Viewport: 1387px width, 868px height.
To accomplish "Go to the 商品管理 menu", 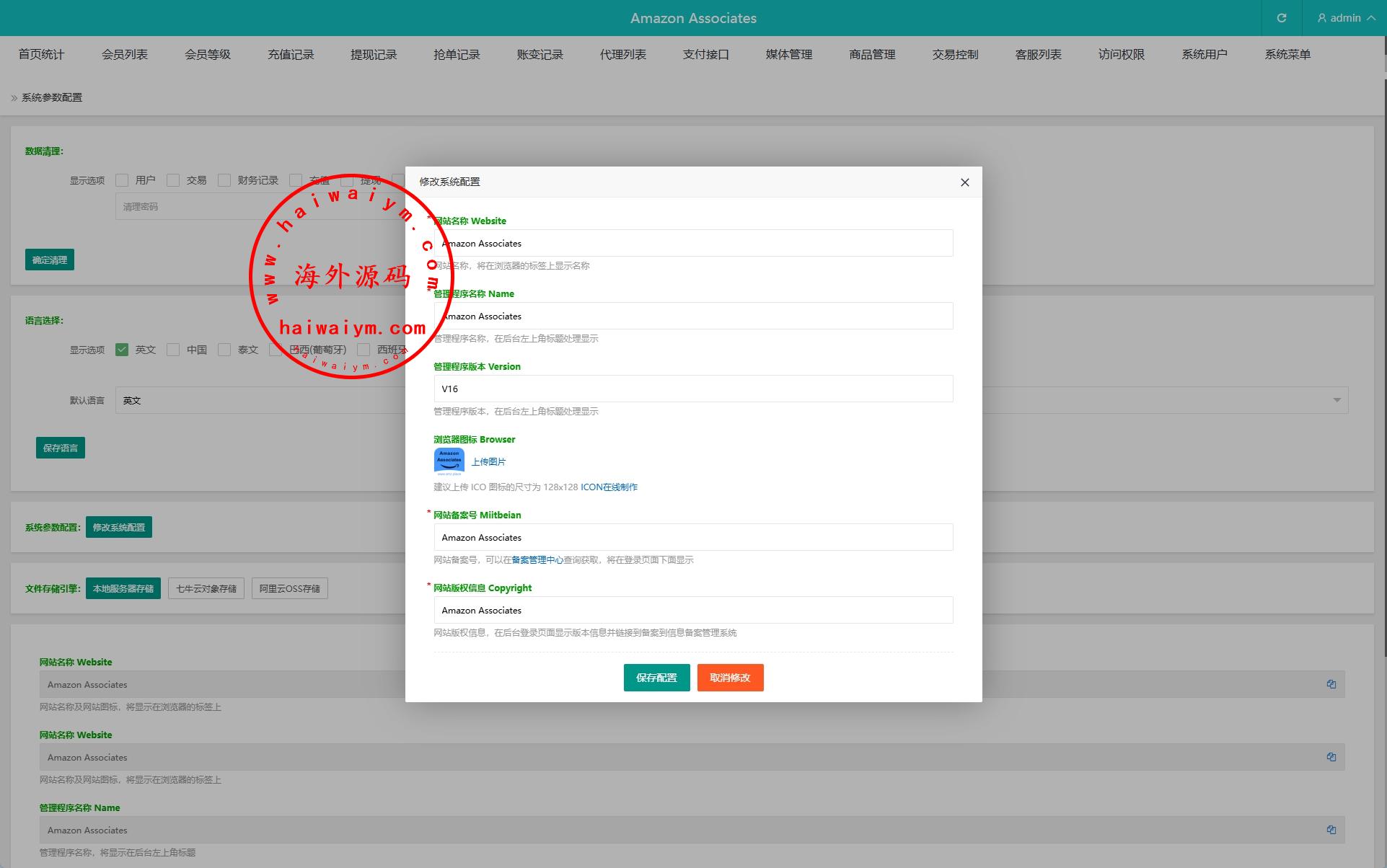I will [871, 55].
